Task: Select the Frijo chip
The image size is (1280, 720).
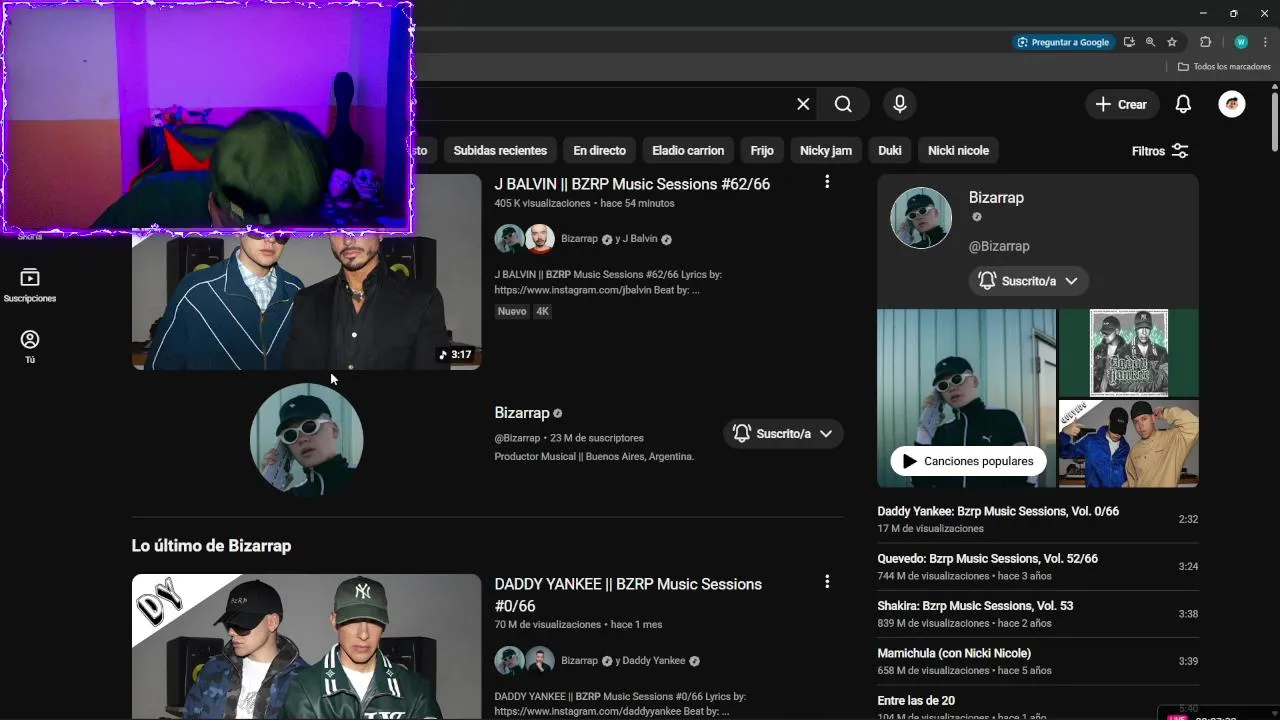Action: pyautogui.click(x=762, y=151)
